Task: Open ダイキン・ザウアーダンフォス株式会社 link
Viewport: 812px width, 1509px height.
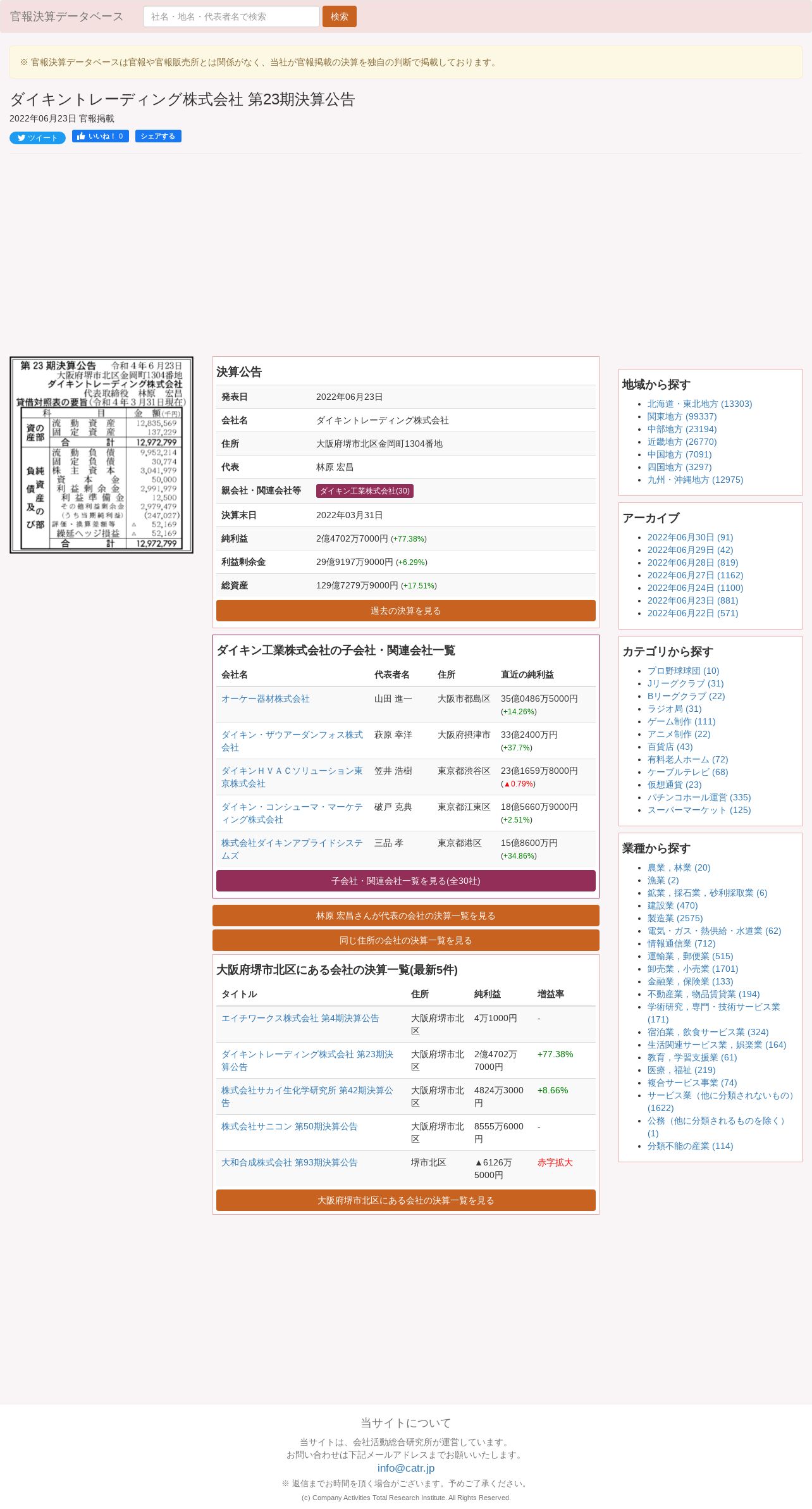Action: [x=292, y=741]
